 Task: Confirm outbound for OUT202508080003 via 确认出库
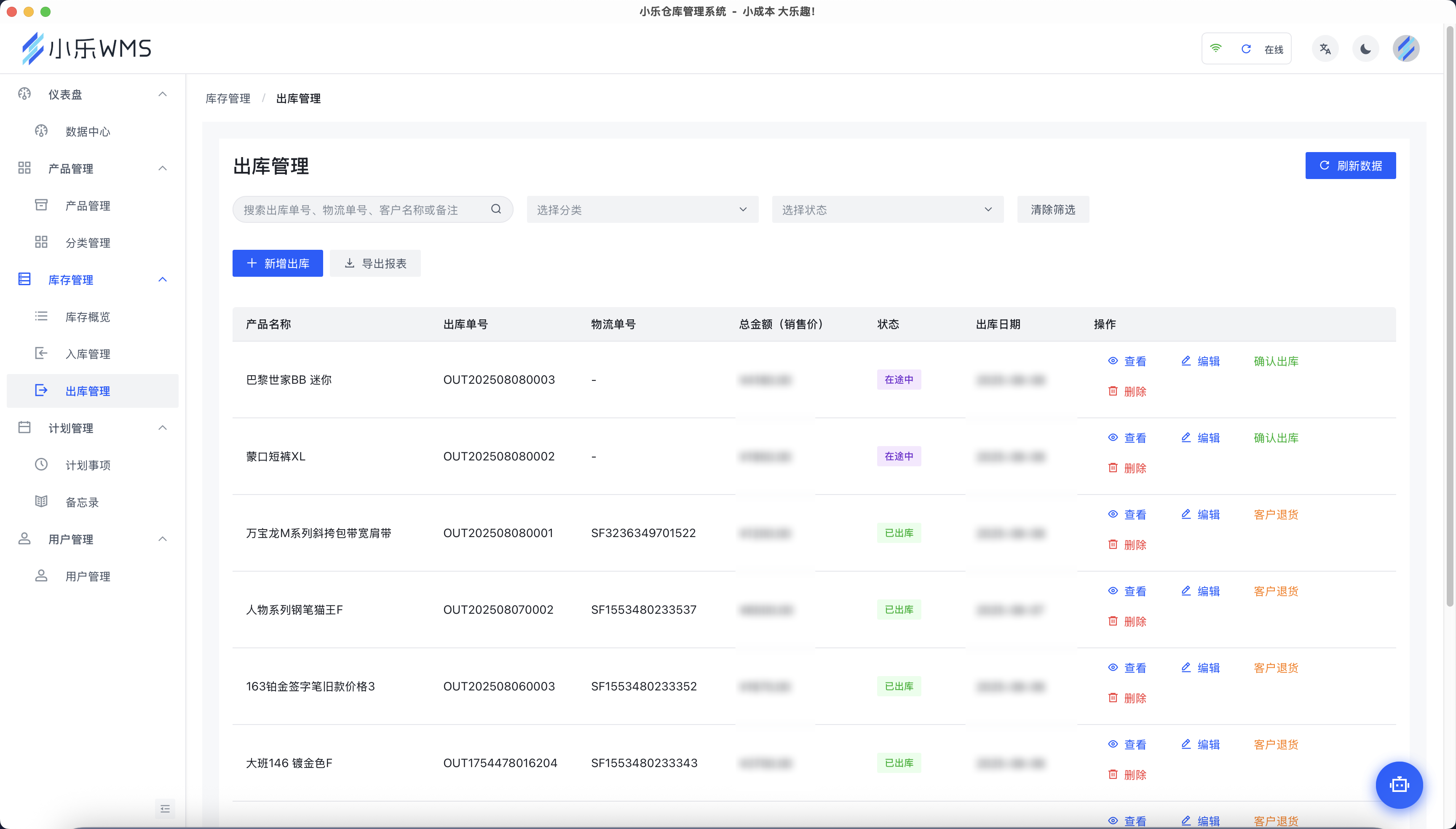pos(1276,361)
